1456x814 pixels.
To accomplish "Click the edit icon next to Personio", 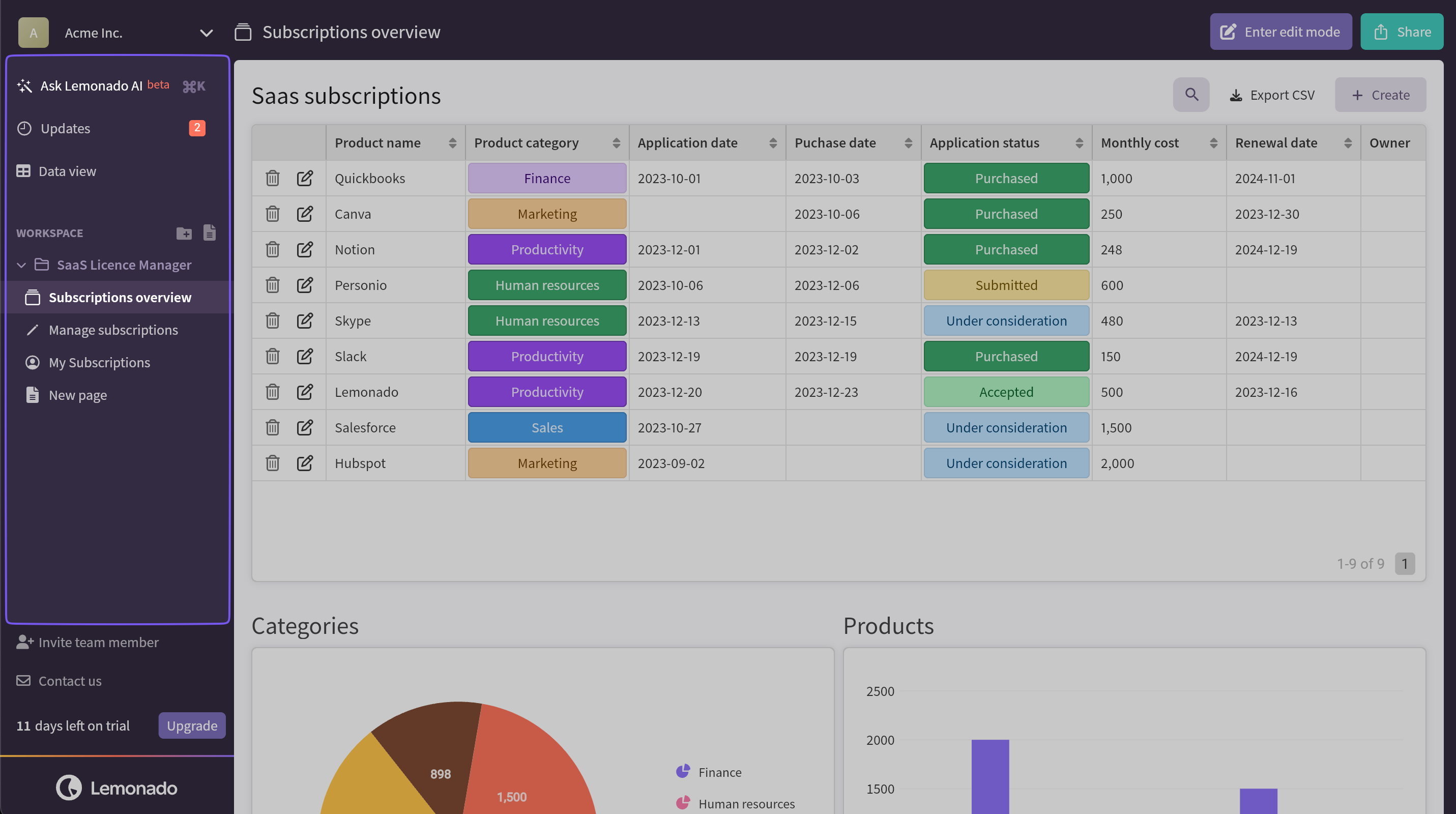I will (305, 285).
